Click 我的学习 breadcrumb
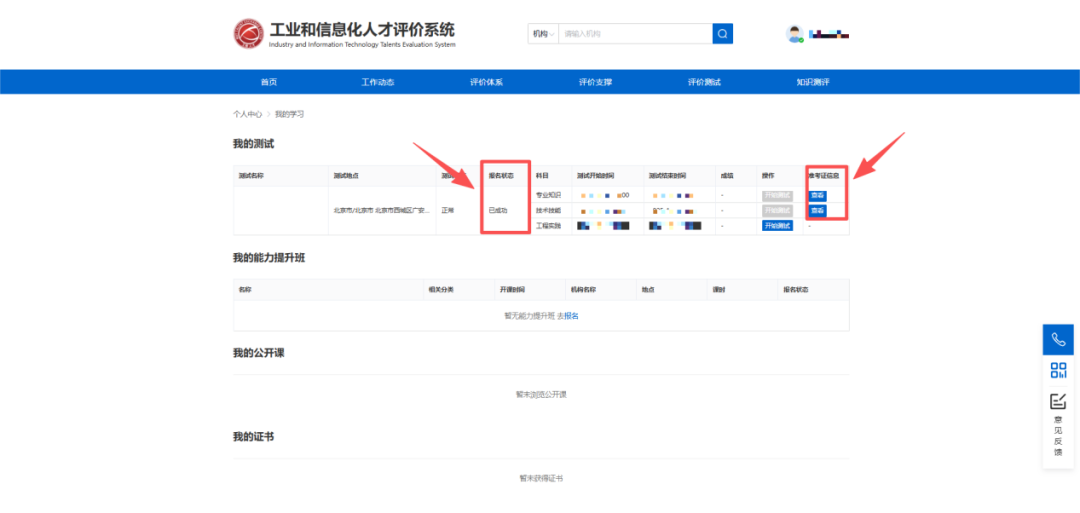 pos(289,114)
